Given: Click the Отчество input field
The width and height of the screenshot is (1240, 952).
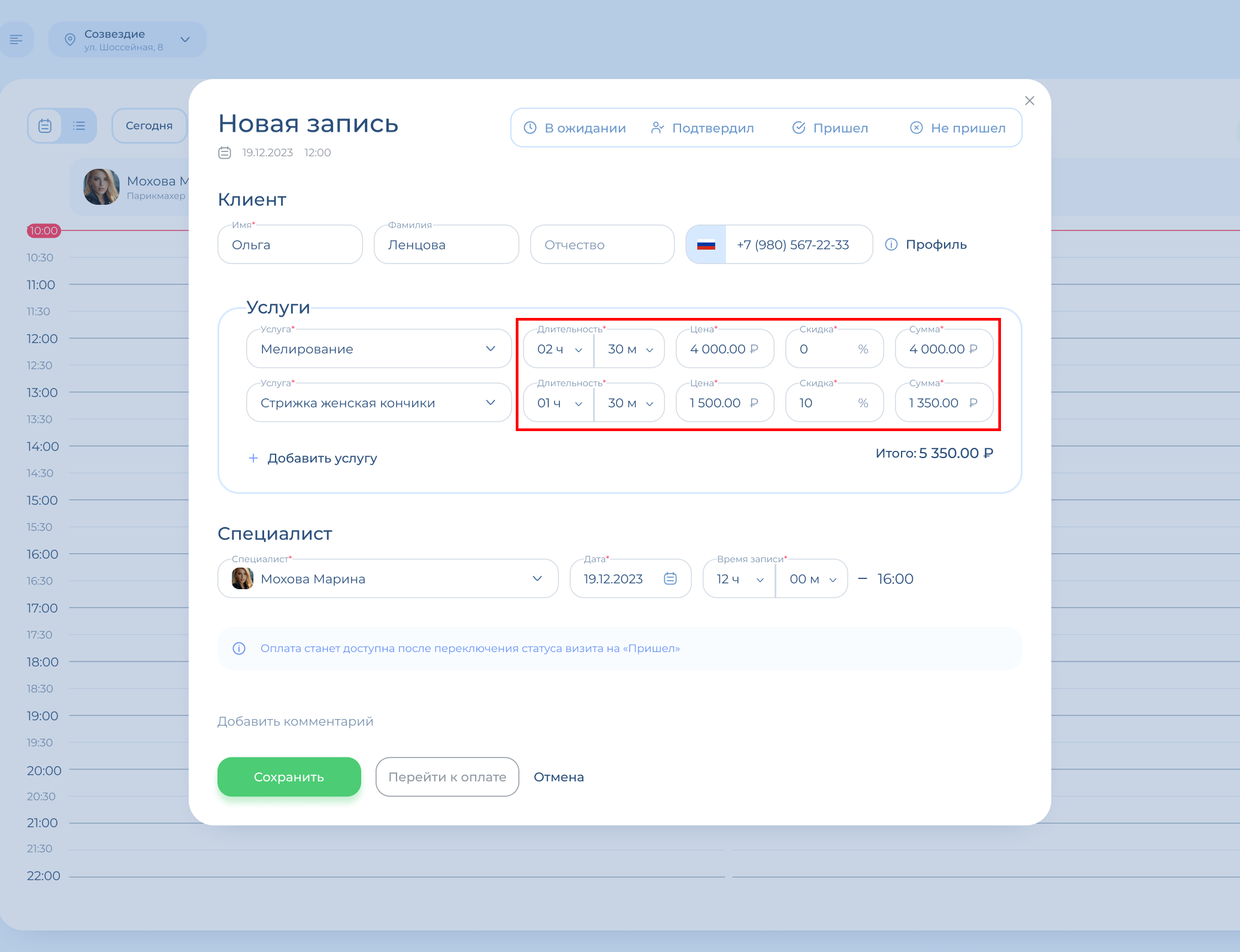Looking at the screenshot, I should coord(602,244).
